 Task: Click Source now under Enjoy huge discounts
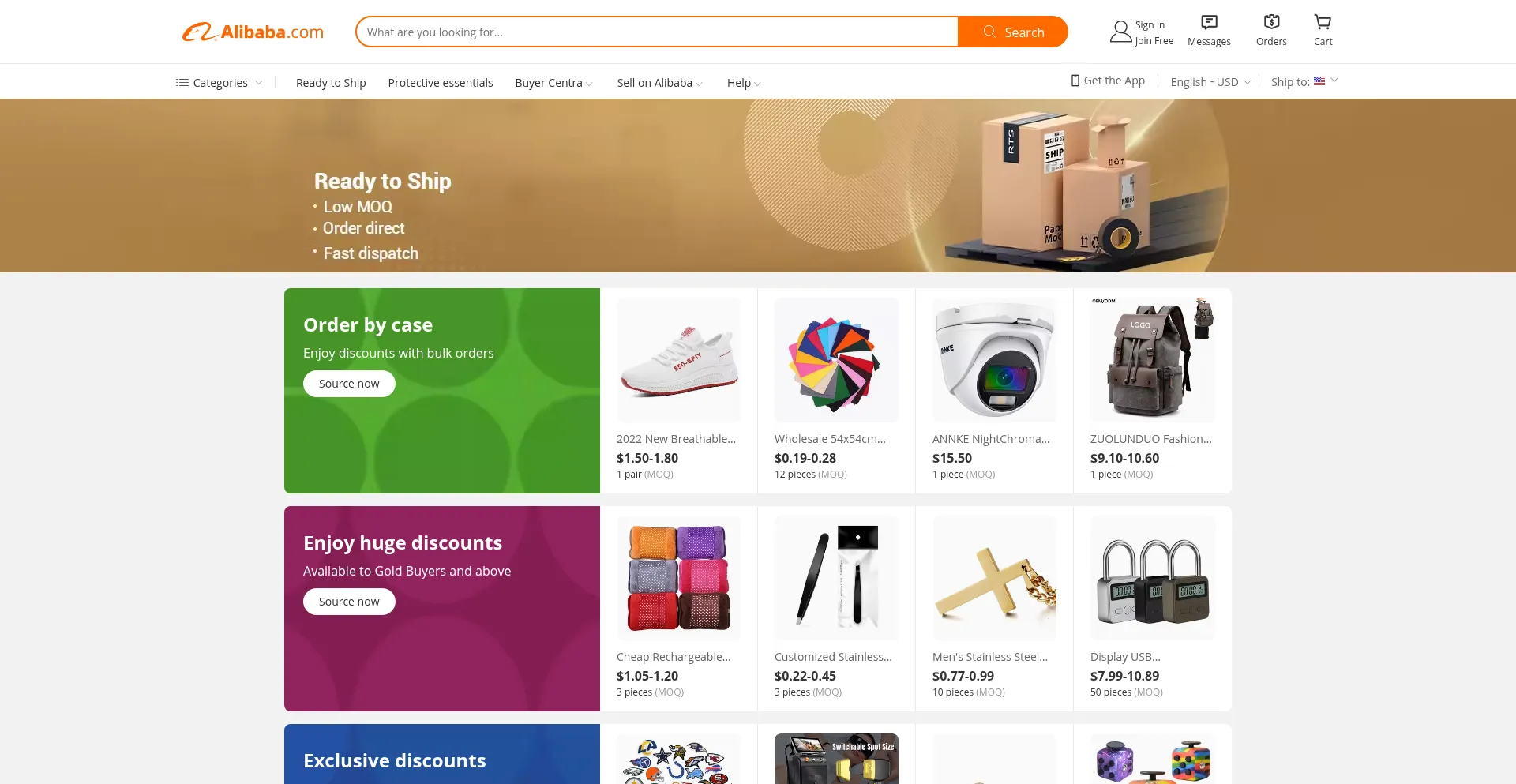[x=349, y=602]
